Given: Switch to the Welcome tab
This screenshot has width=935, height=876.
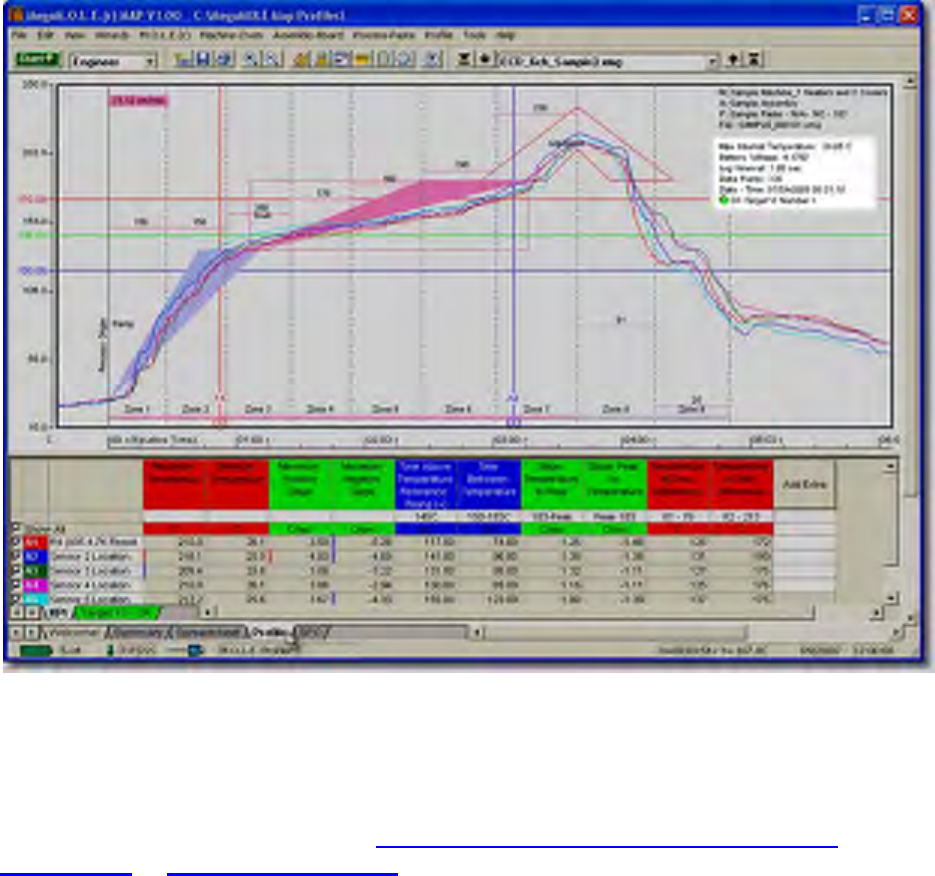Looking at the screenshot, I should click(74, 632).
